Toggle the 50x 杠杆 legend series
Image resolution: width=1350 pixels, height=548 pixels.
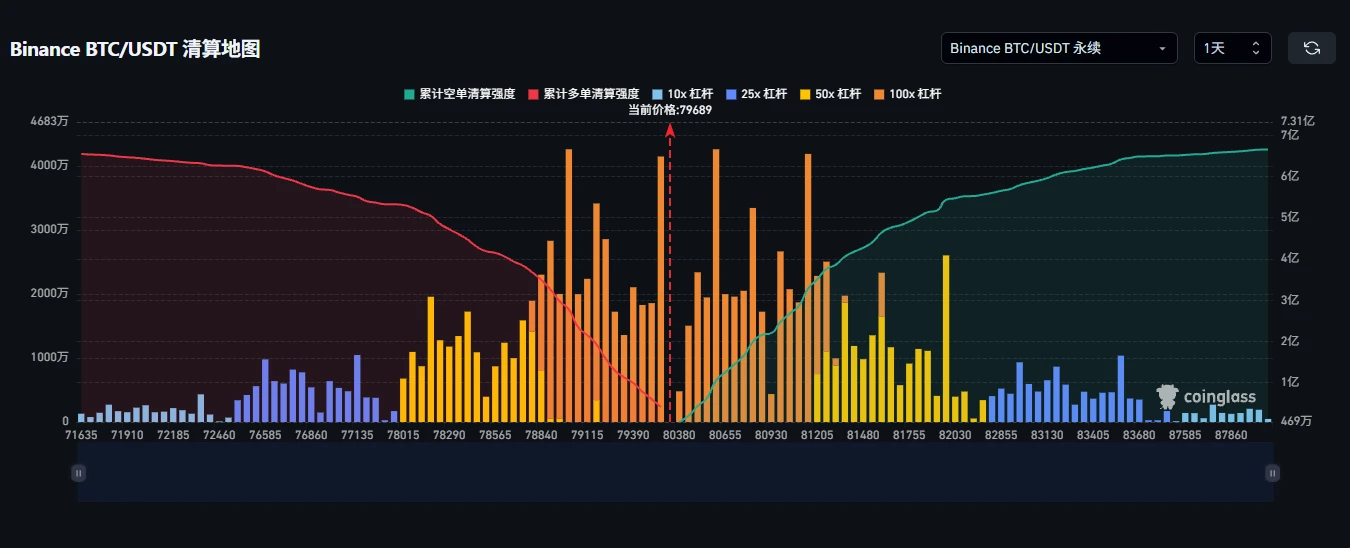[830, 94]
